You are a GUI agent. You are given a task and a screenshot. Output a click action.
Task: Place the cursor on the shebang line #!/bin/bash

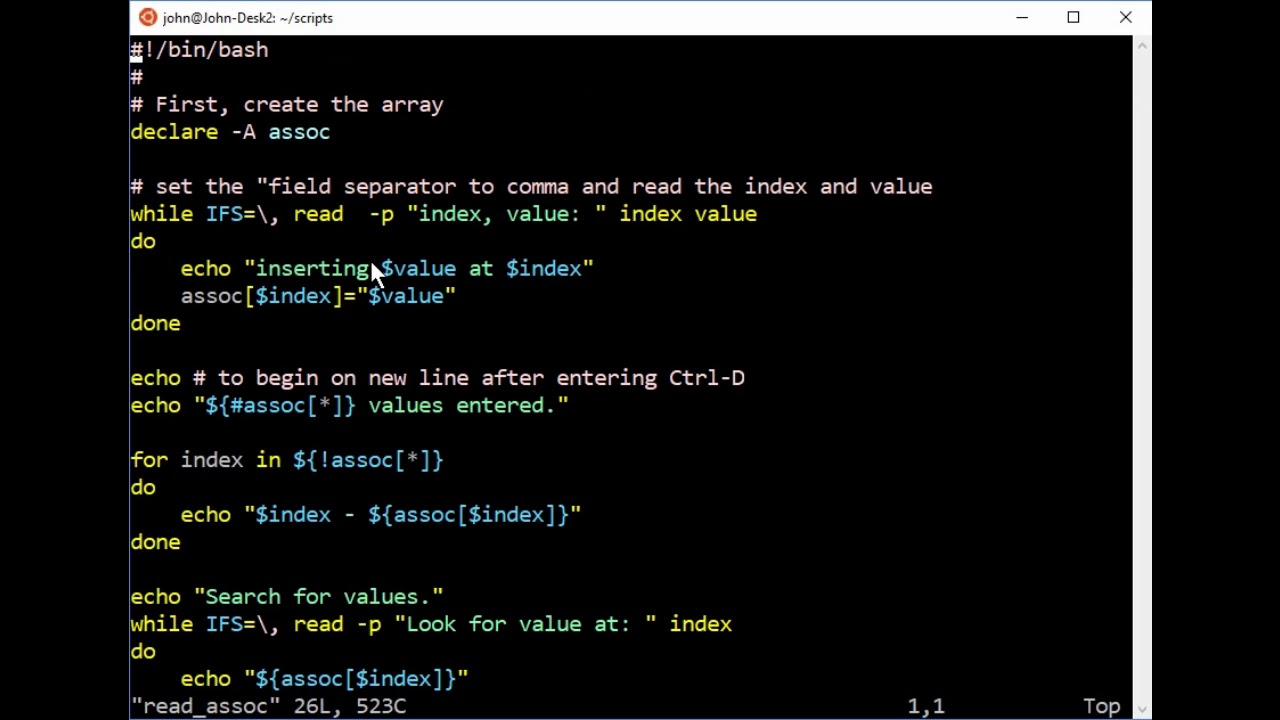click(x=198, y=50)
